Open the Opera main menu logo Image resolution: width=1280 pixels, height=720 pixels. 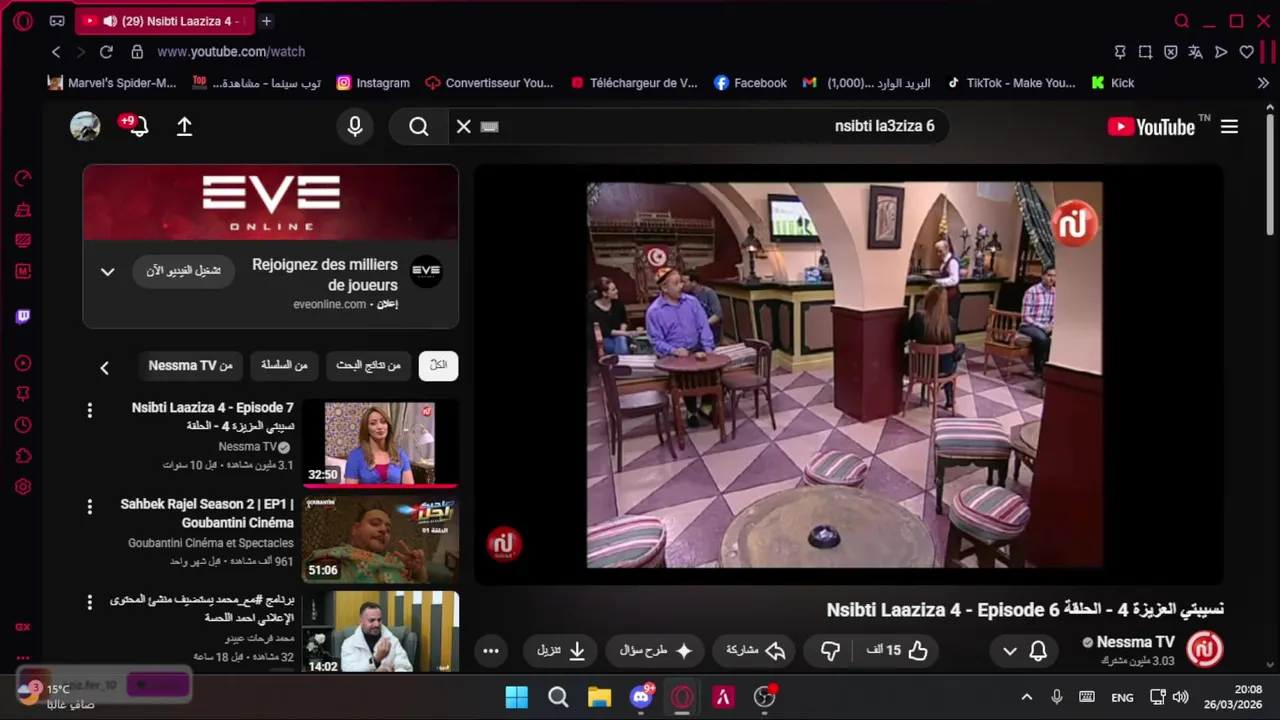[23, 21]
